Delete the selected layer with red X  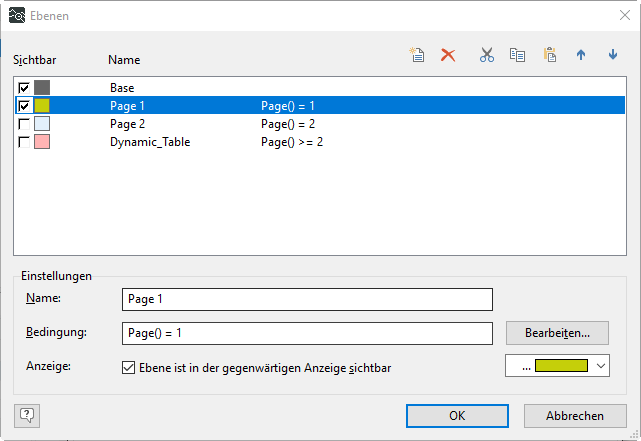click(448, 55)
